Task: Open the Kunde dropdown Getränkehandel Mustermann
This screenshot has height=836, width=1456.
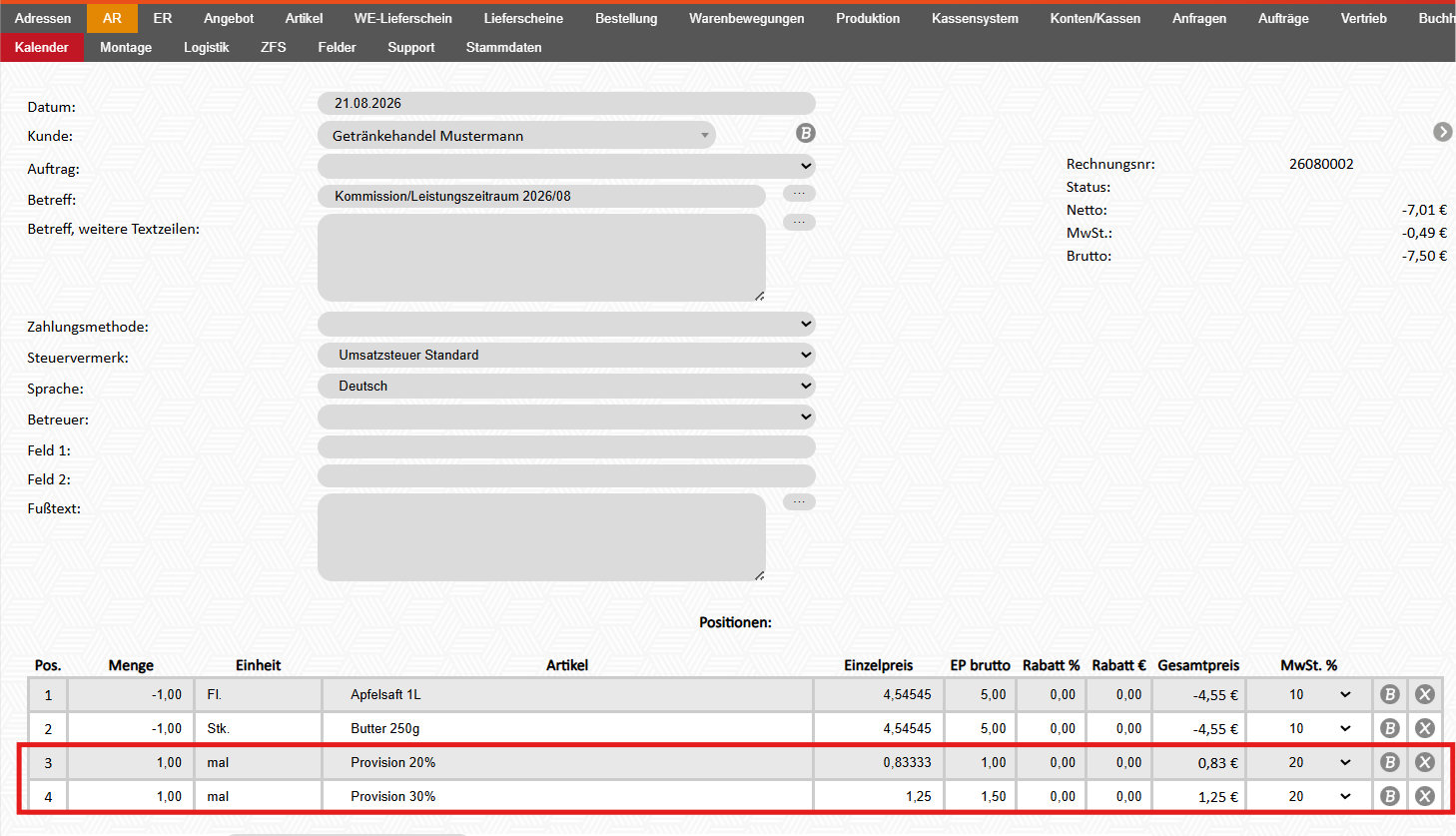Action: click(x=516, y=136)
